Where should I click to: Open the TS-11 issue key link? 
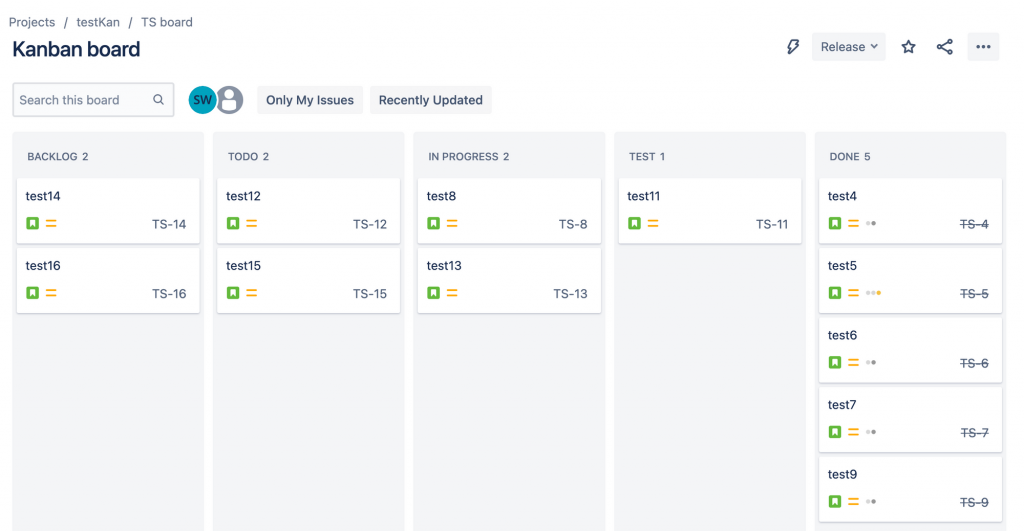pyautogui.click(x=771, y=224)
